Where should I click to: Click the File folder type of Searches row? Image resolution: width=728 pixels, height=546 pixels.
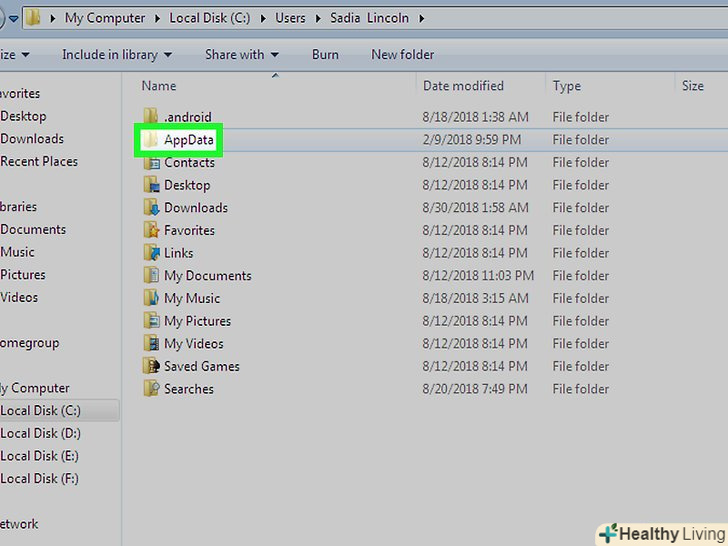(580, 389)
